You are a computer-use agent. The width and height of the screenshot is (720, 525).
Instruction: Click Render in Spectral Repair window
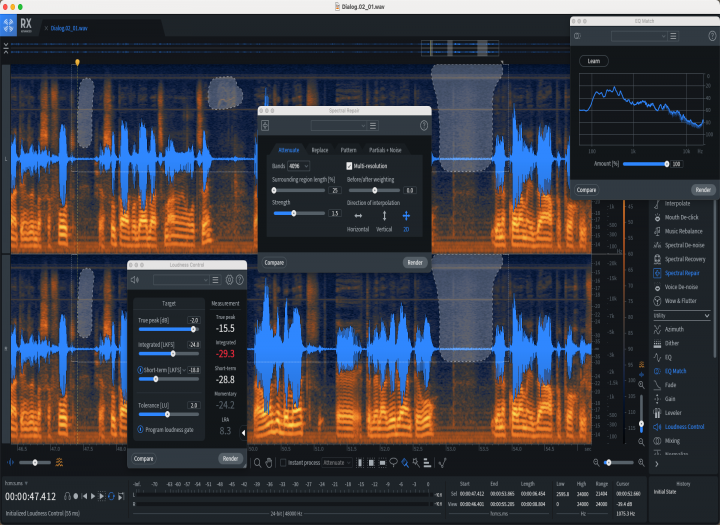[415, 262]
